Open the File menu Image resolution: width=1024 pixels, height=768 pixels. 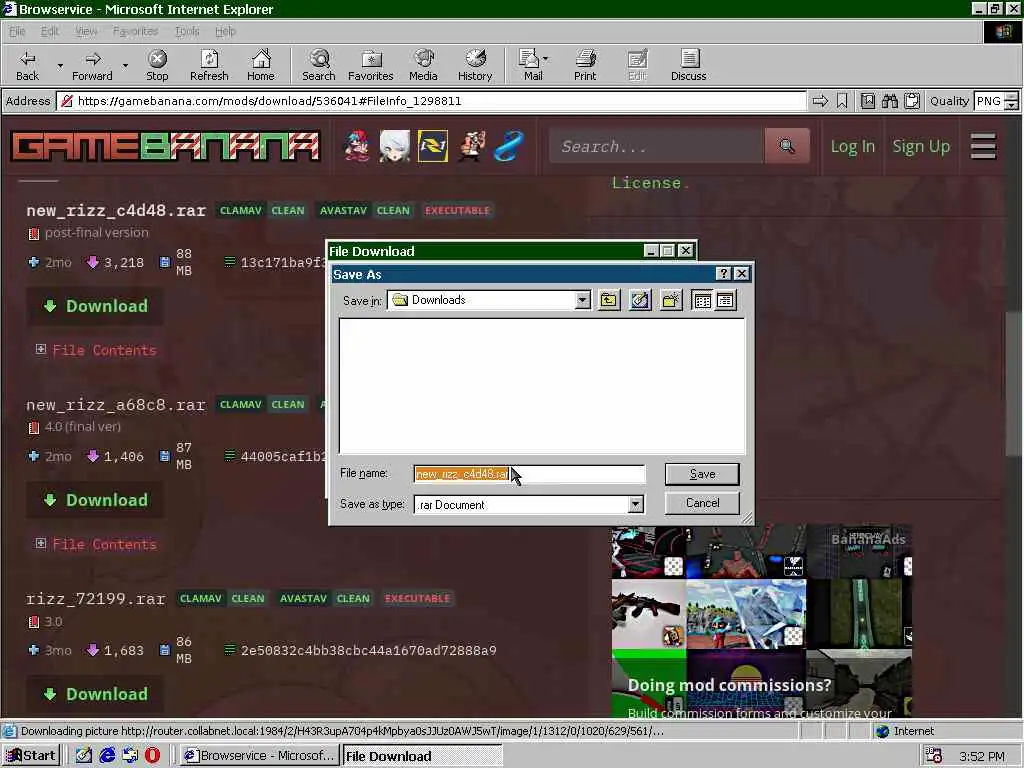(17, 31)
